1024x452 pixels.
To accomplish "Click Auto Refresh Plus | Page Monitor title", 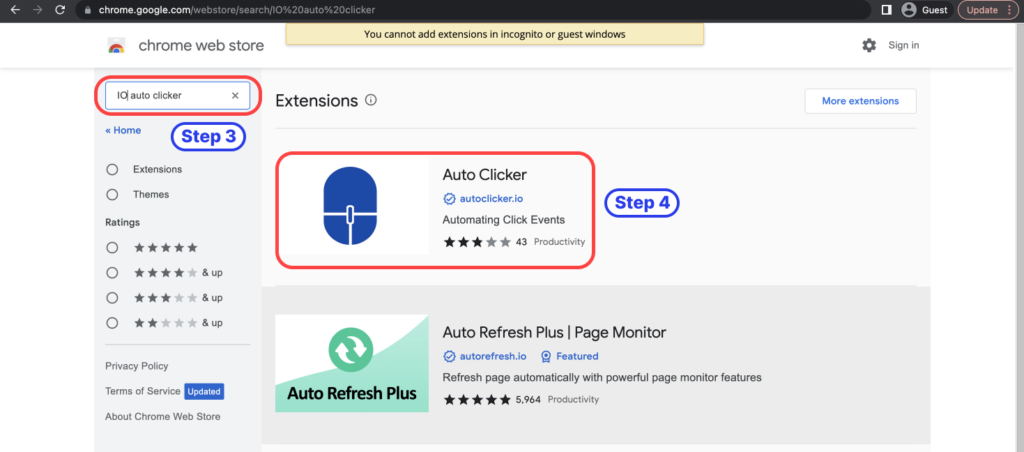I will click(x=554, y=332).
